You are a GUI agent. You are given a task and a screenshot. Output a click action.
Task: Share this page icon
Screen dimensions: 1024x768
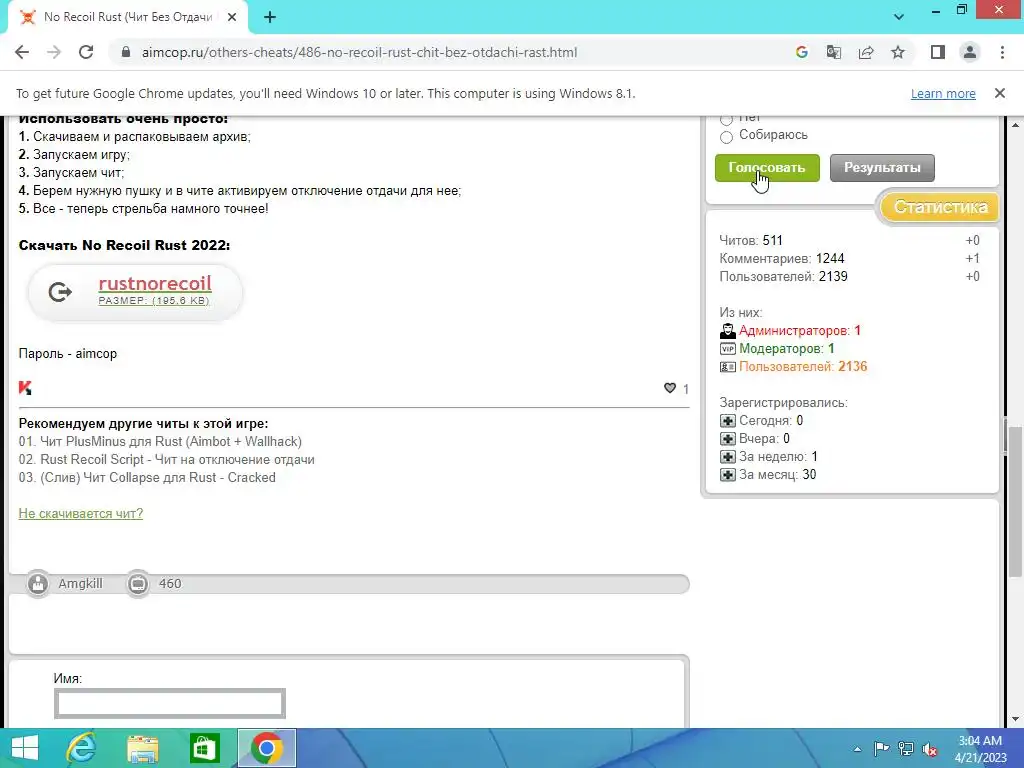(x=866, y=52)
